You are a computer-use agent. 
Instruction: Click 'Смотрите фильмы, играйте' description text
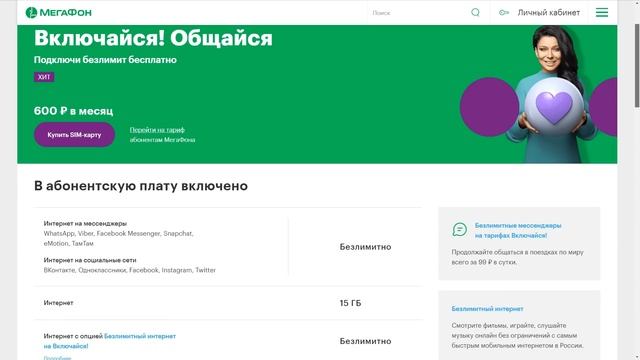[518, 336]
